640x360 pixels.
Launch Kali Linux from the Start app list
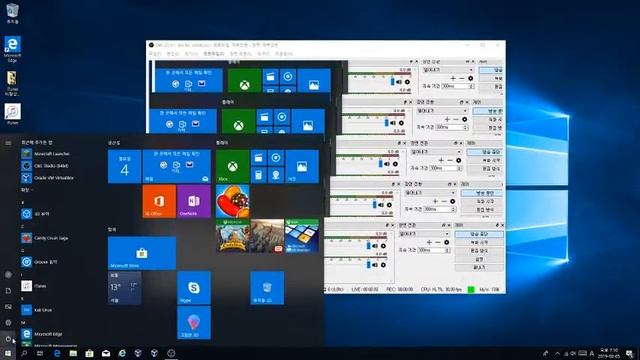[x=37, y=310]
